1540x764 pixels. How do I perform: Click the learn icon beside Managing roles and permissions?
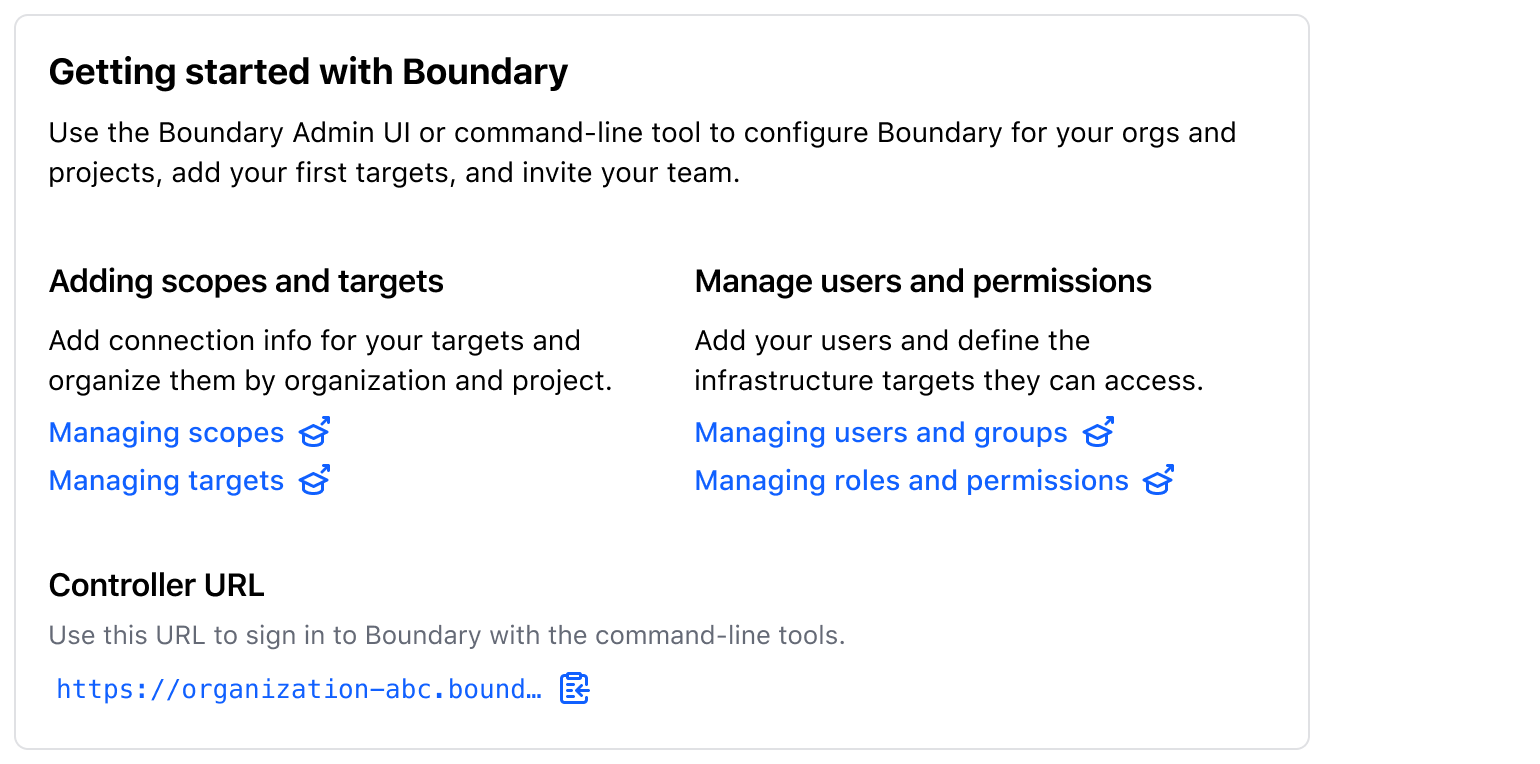pos(1158,480)
